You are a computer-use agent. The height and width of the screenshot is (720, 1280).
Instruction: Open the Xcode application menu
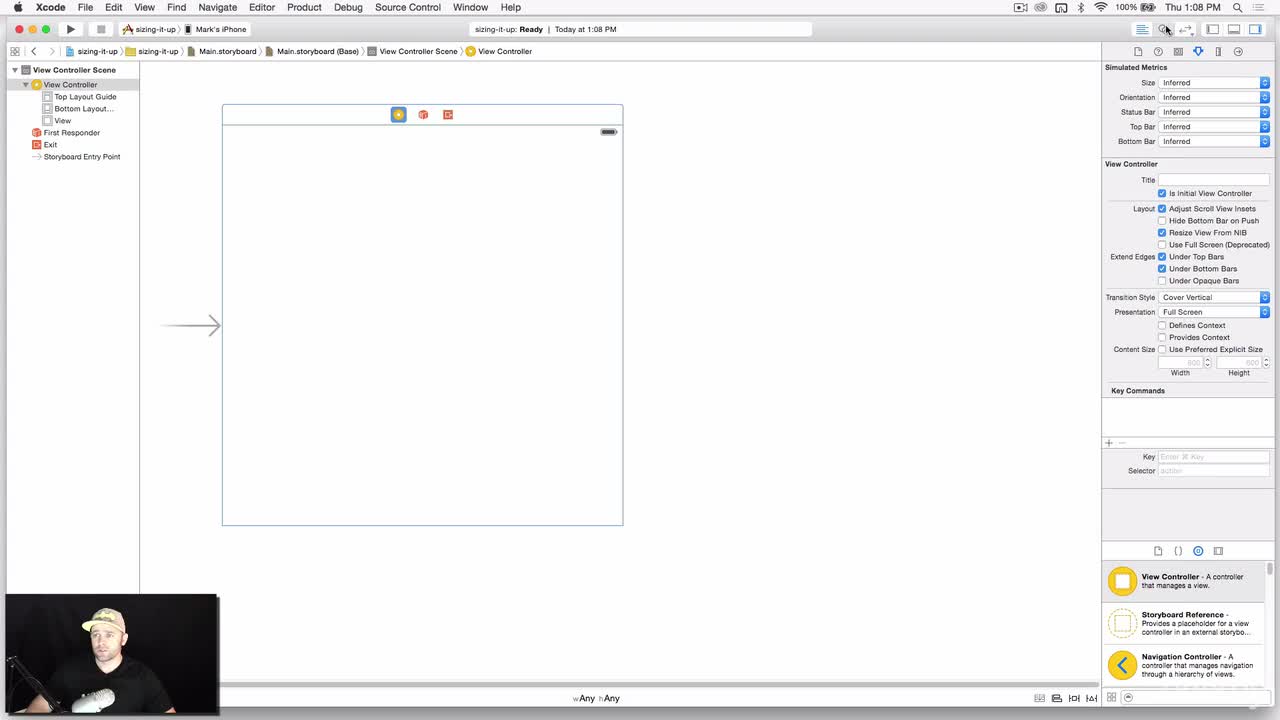(x=50, y=7)
